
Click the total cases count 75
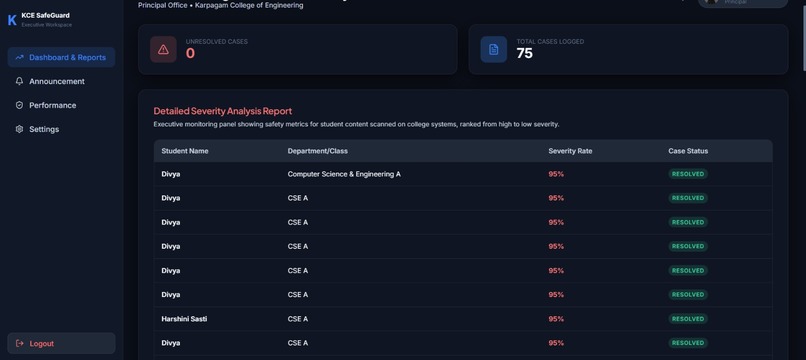tap(524, 53)
